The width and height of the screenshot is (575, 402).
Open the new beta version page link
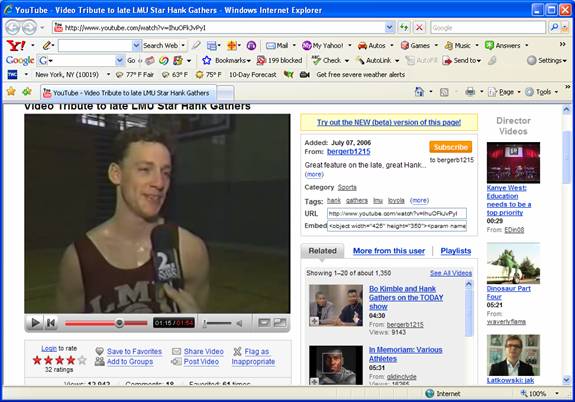(389, 122)
